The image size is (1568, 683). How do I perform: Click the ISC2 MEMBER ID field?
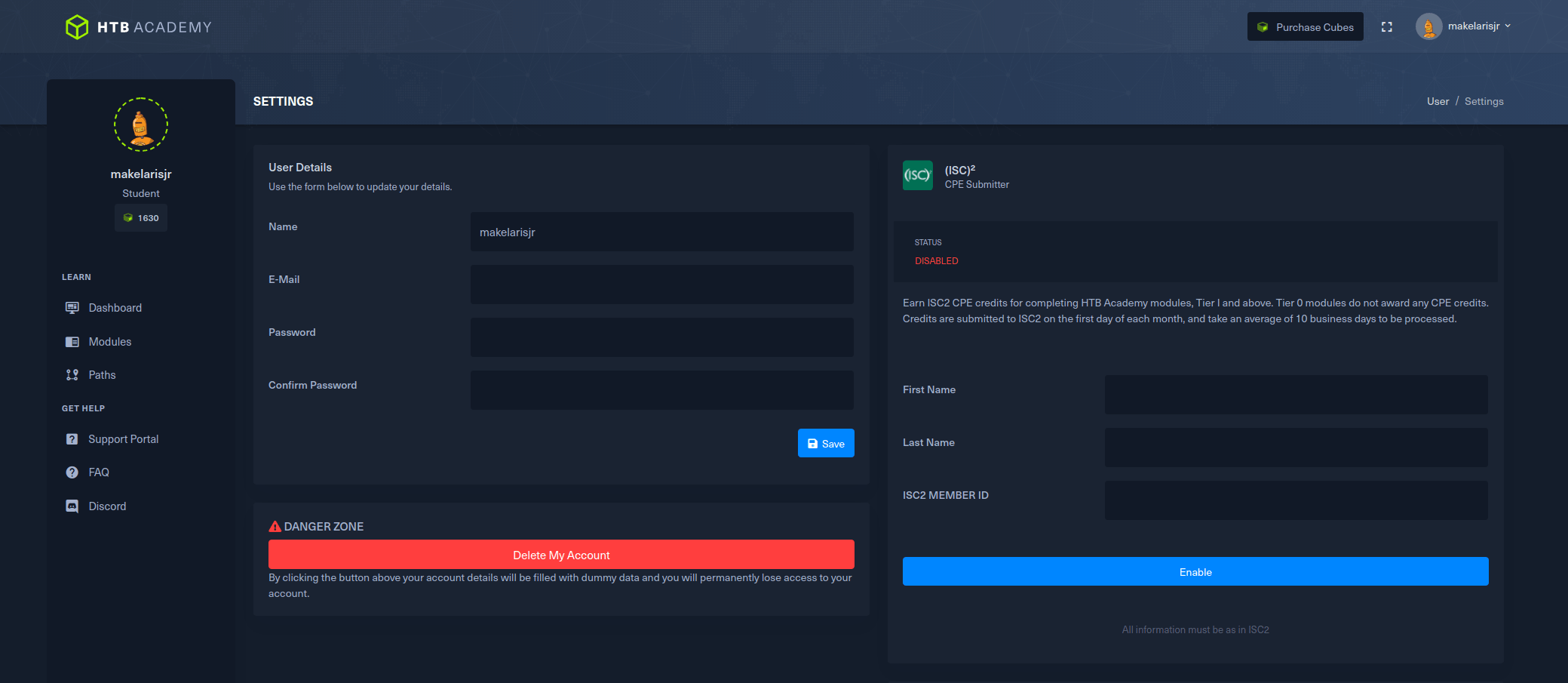(x=1296, y=500)
